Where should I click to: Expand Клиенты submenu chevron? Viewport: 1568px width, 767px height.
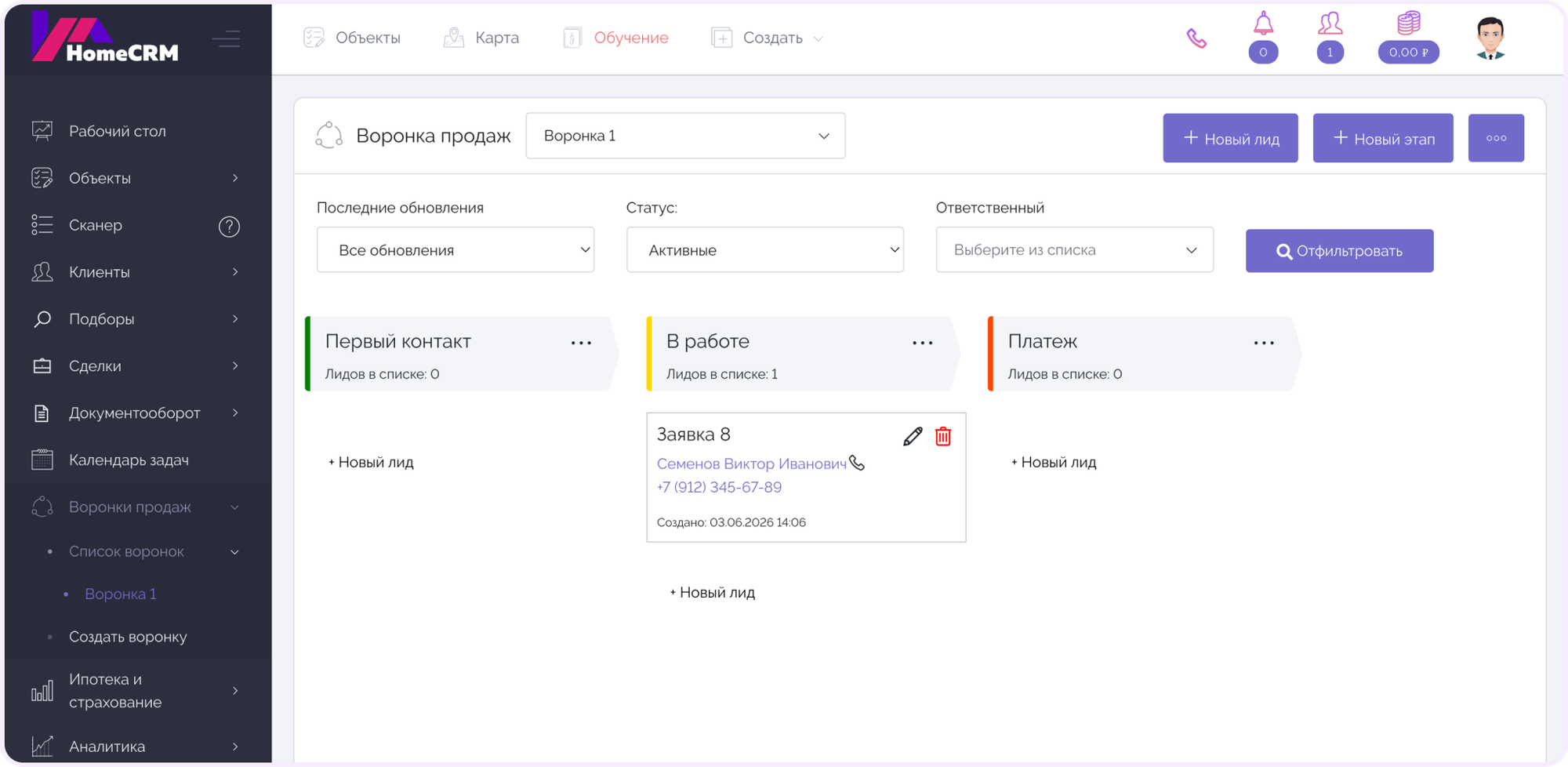[x=235, y=272]
